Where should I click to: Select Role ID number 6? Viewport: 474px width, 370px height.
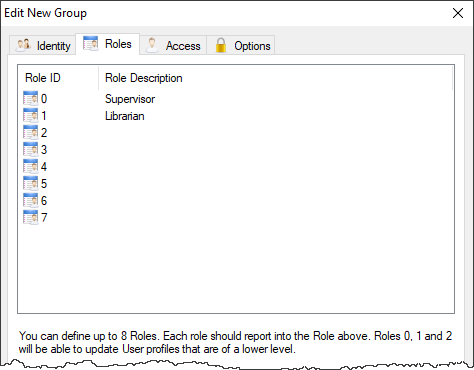[x=44, y=201]
